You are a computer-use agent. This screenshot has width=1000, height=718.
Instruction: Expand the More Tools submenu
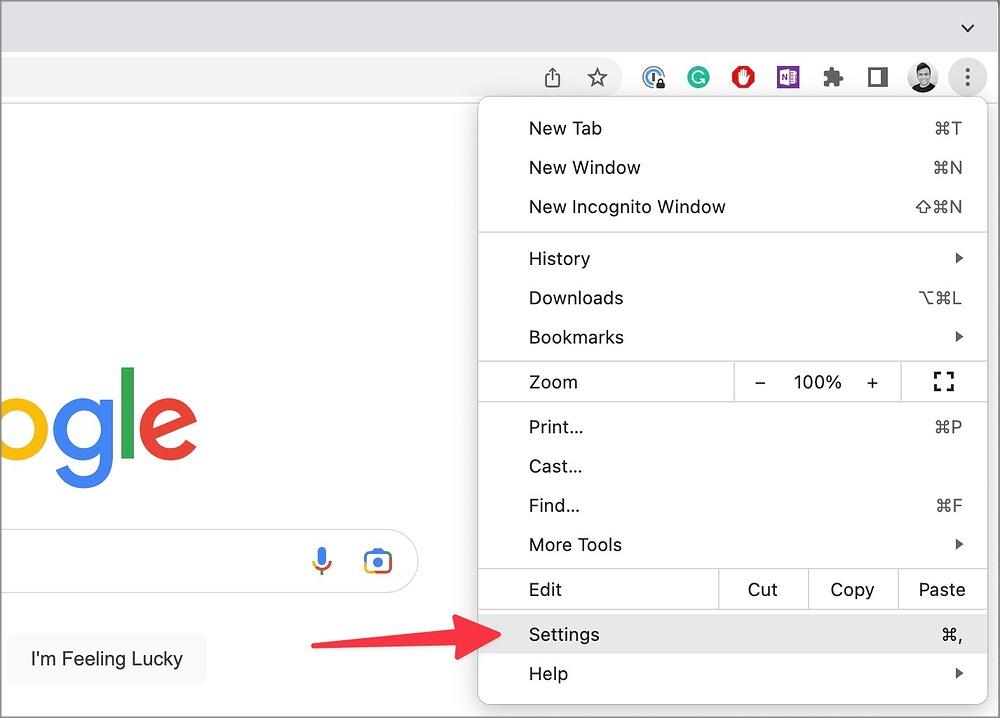click(732, 545)
